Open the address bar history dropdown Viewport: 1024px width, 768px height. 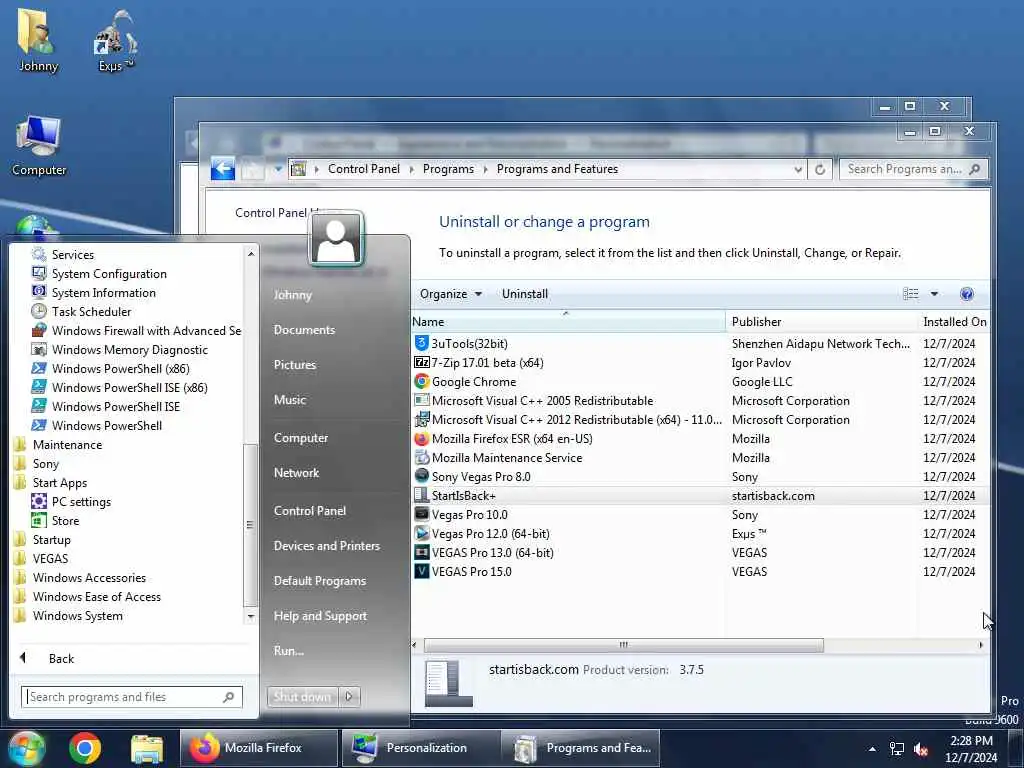(x=797, y=169)
